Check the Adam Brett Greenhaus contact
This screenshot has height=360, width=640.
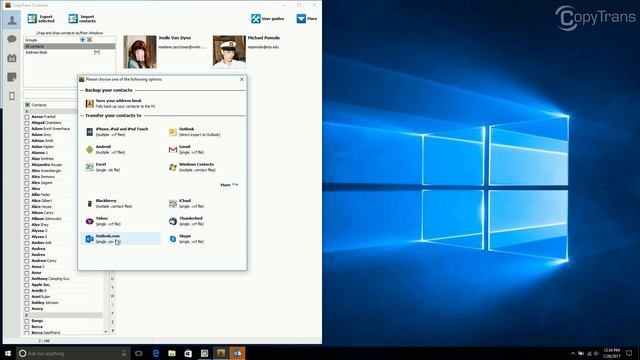[x=27, y=129]
